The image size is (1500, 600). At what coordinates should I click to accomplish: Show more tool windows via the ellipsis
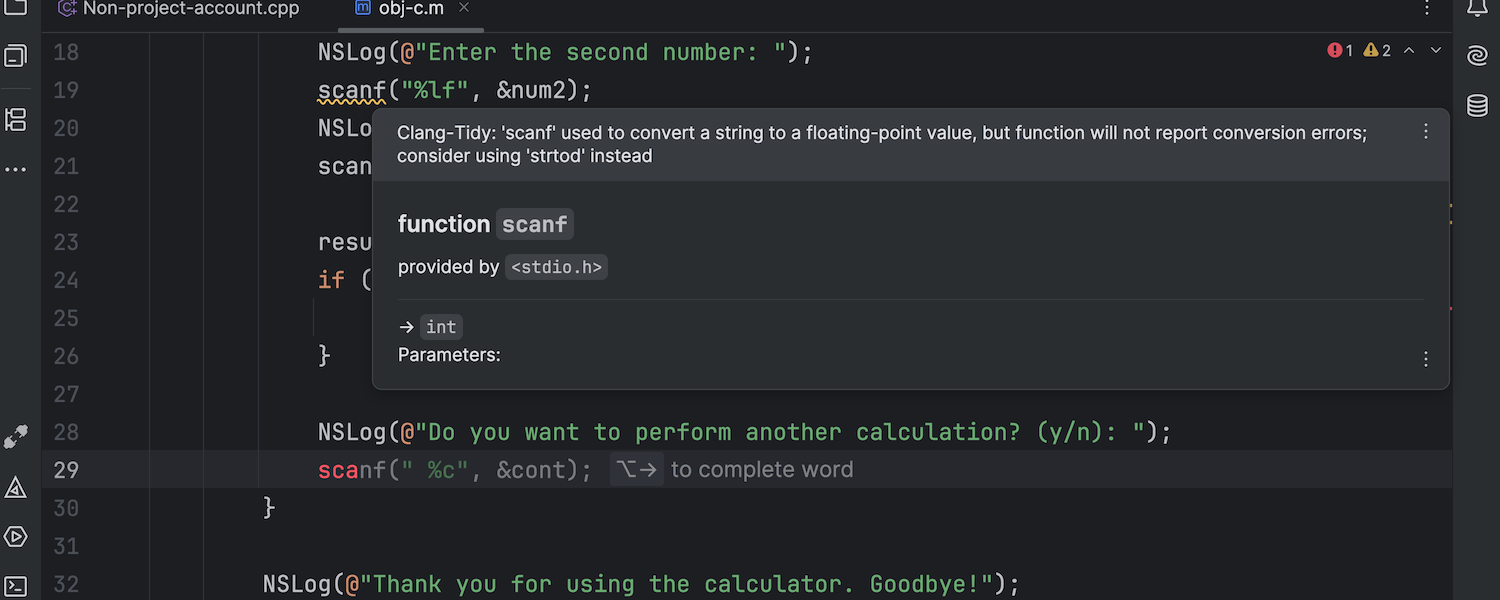click(x=16, y=170)
